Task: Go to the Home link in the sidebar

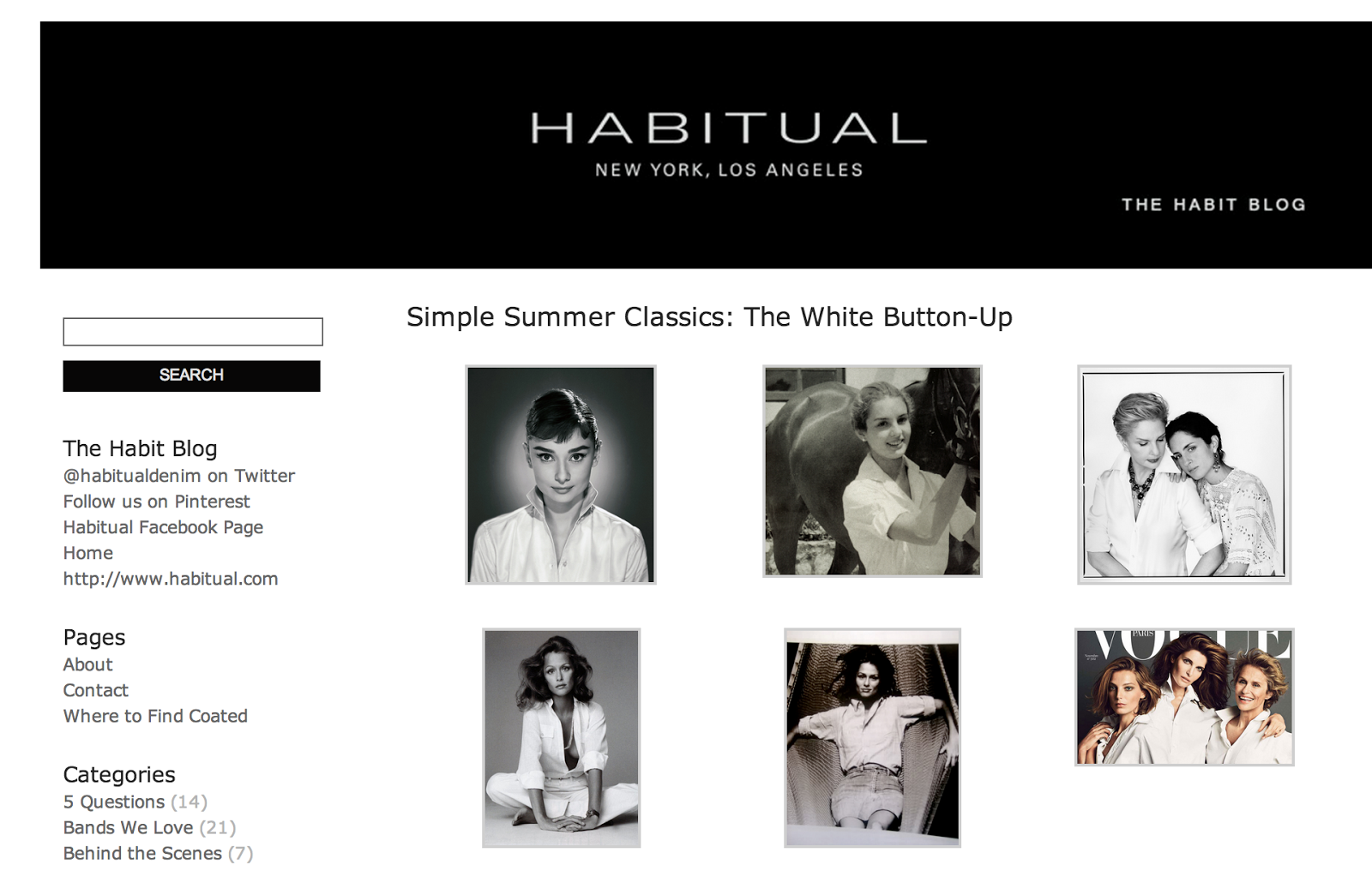Action: pos(87,553)
